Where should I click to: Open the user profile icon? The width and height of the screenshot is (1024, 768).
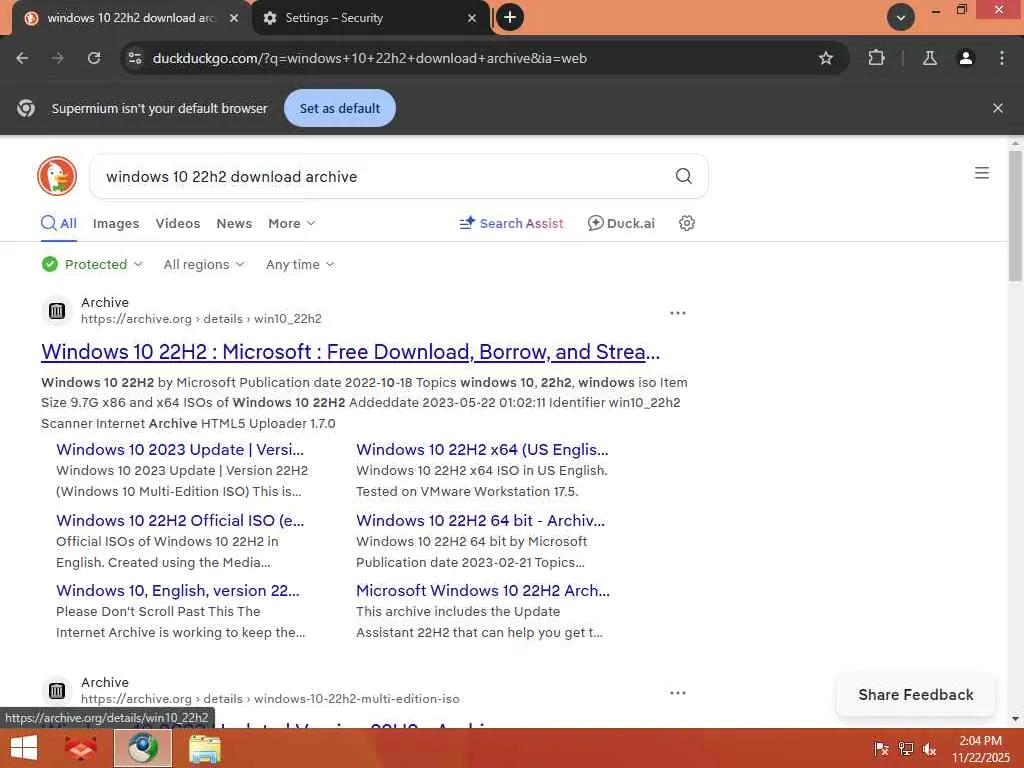965,58
